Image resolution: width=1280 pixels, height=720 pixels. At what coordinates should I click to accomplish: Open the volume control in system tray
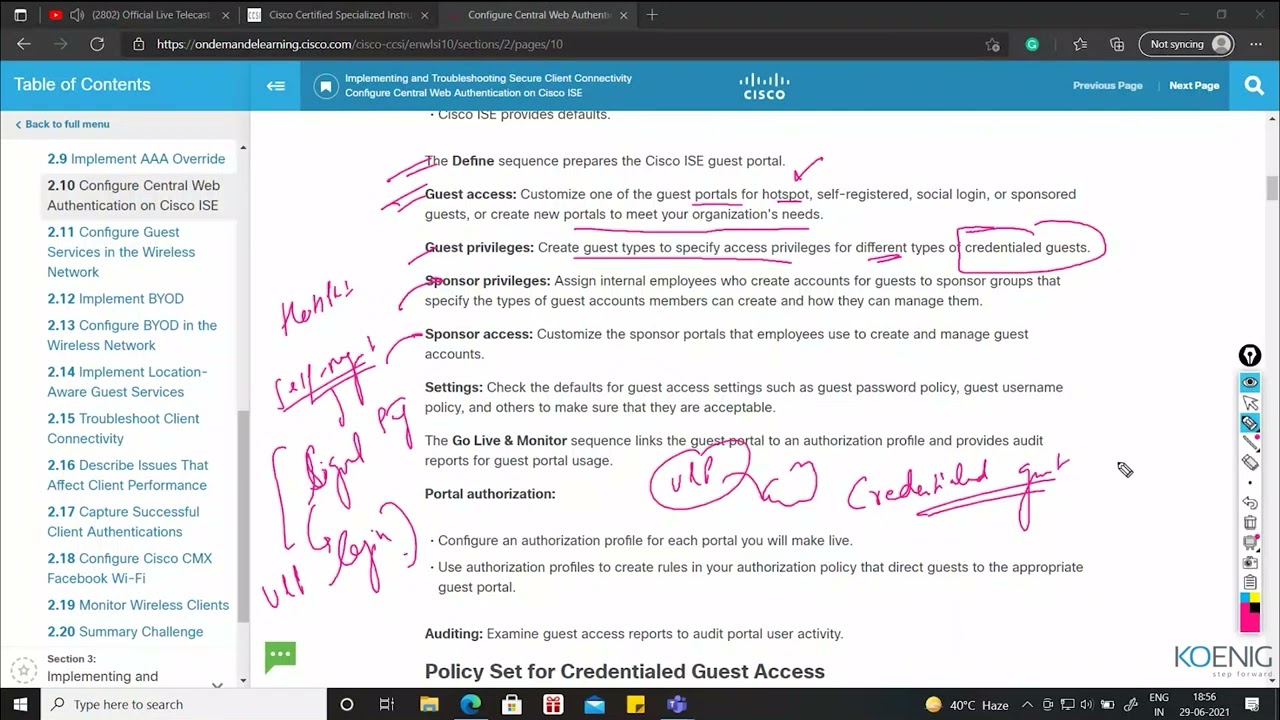pos(1089,705)
